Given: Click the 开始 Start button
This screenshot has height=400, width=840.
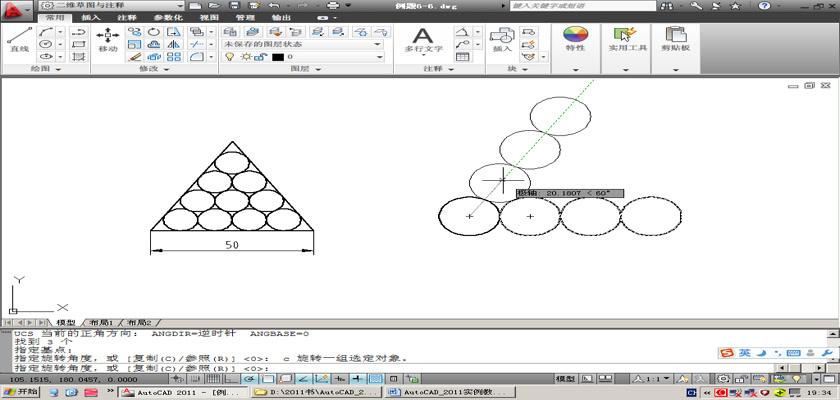Looking at the screenshot, I should pyautogui.click(x=24, y=392).
